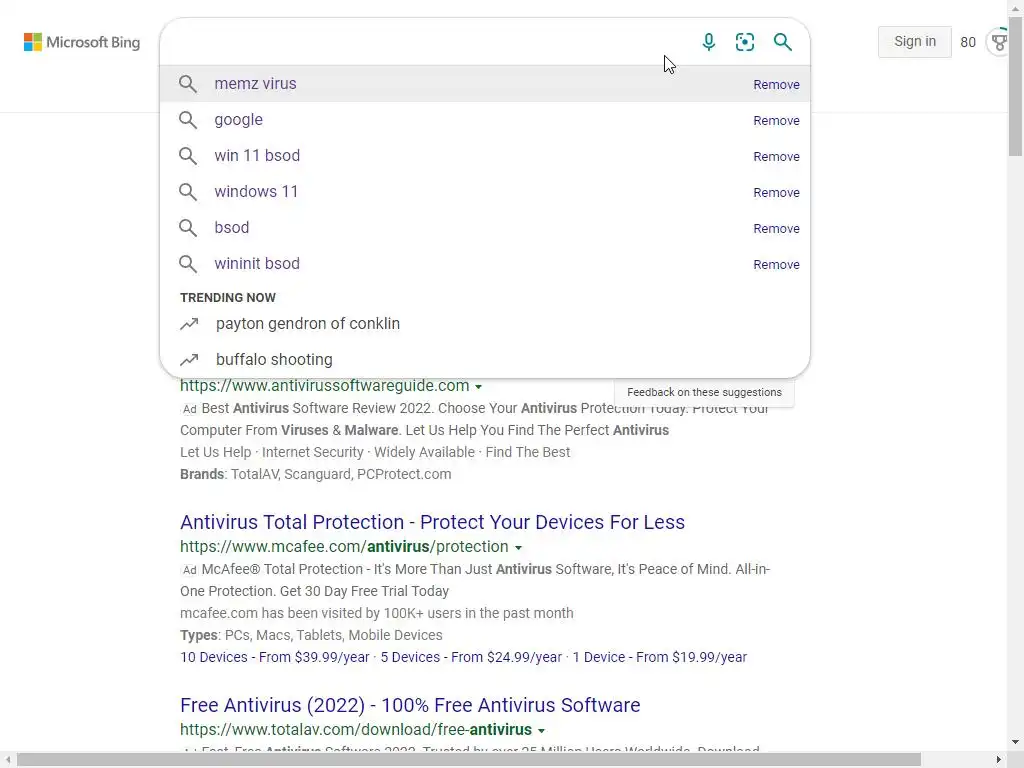Viewport: 1024px width, 768px height.
Task: Click magnifier icon beside wininit bsod
Action: pos(187,263)
